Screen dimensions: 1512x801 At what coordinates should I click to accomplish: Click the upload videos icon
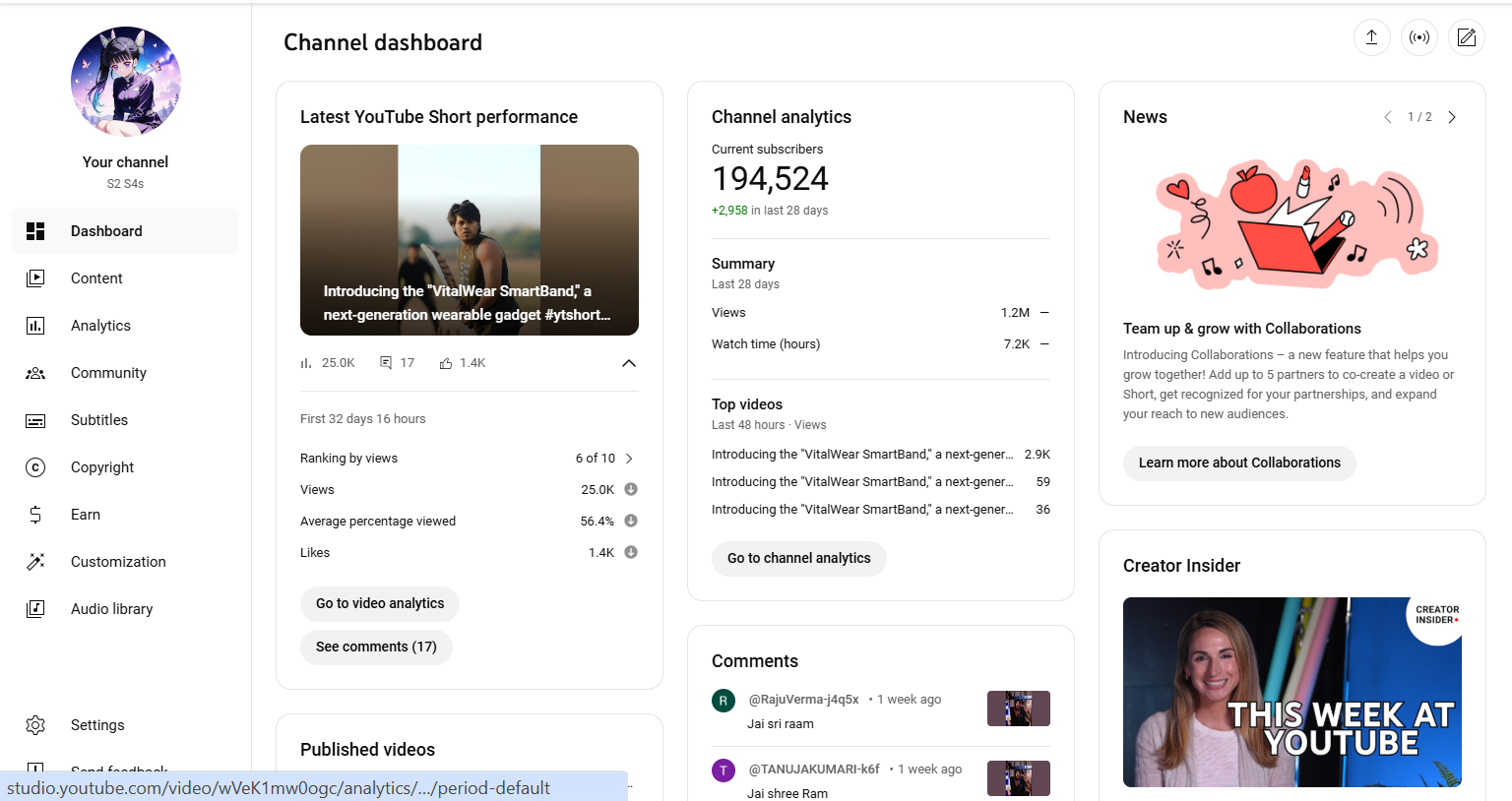pyautogui.click(x=1371, y=37)
